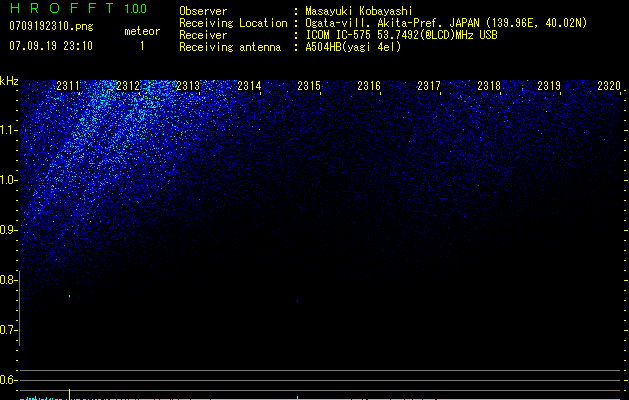Click the HROFFT 1.0.0 title text
This screenshot has height=400, width=629.
coord(78,8)
